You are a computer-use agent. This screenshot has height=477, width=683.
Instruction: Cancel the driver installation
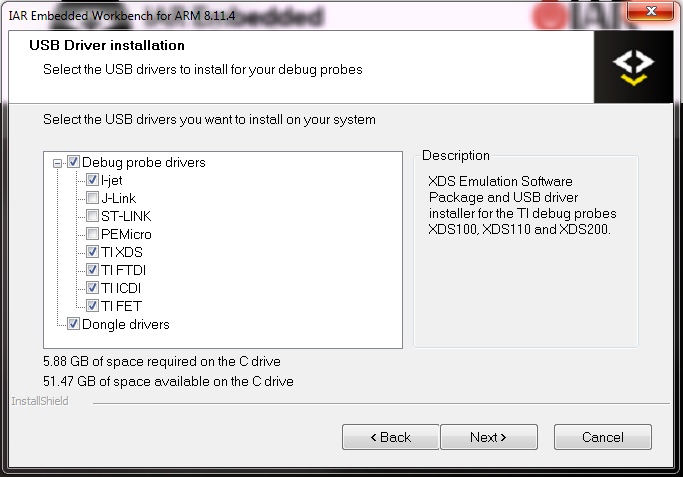point(602,437)
